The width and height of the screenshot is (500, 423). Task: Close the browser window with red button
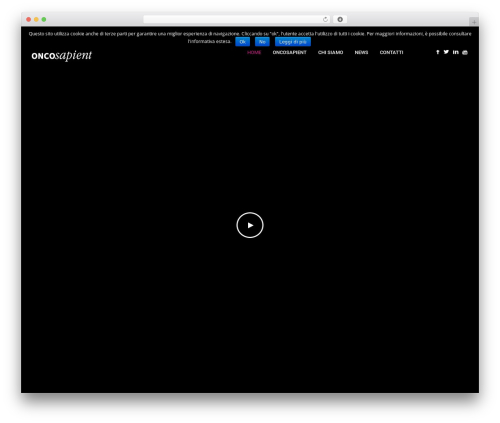click(x=29, y=19)
